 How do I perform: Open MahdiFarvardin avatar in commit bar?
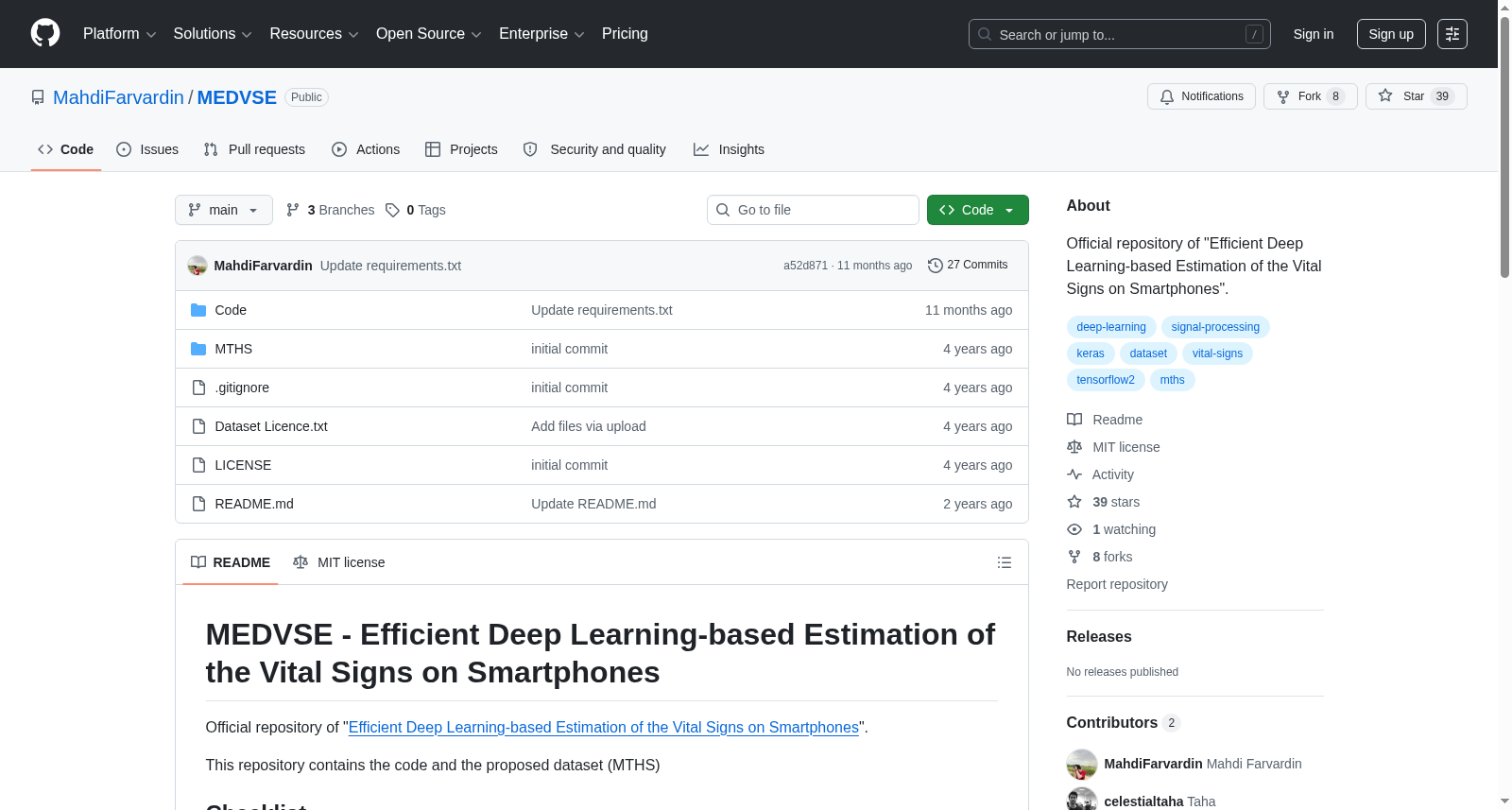[198, 266]
